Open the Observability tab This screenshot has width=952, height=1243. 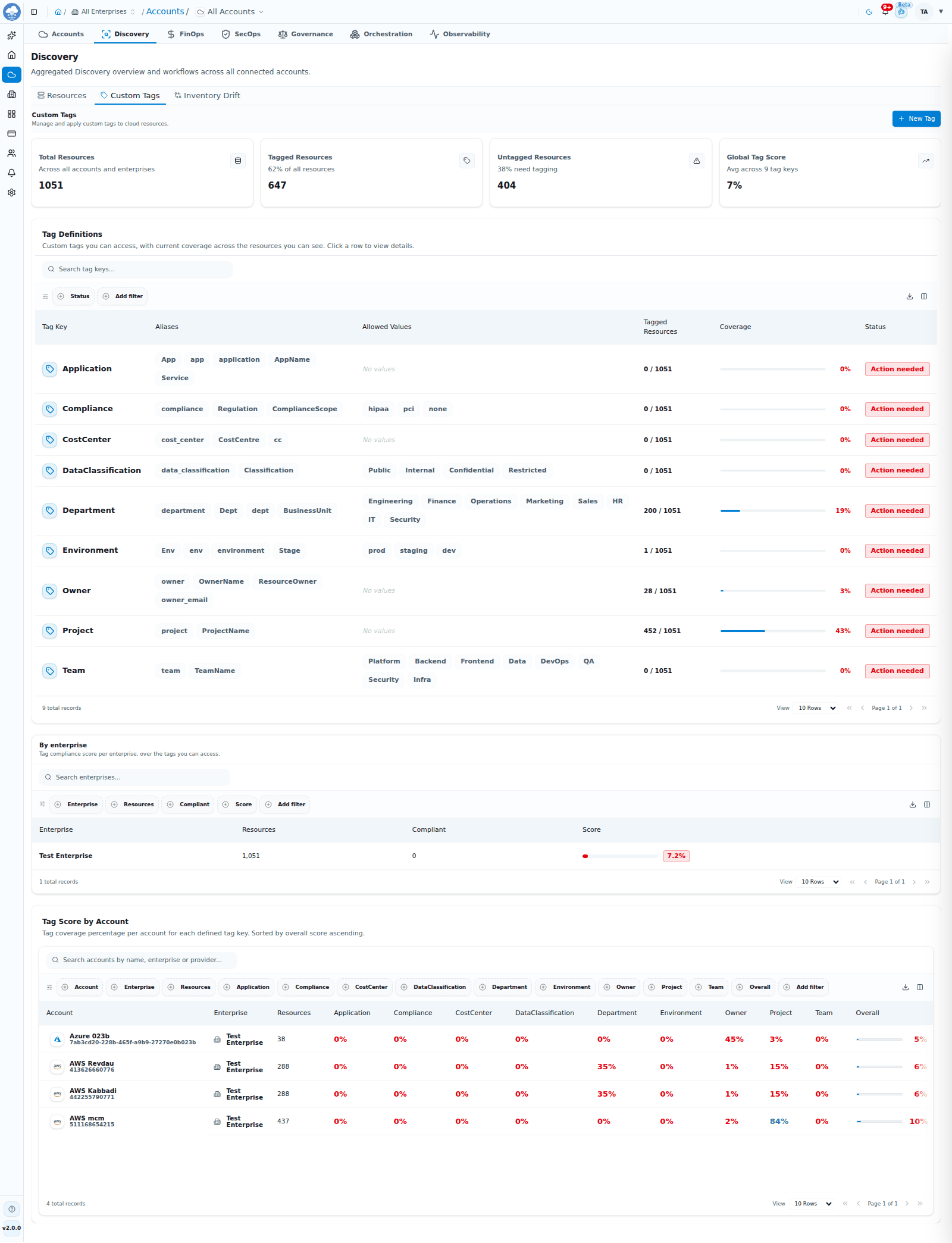point(460,35)
